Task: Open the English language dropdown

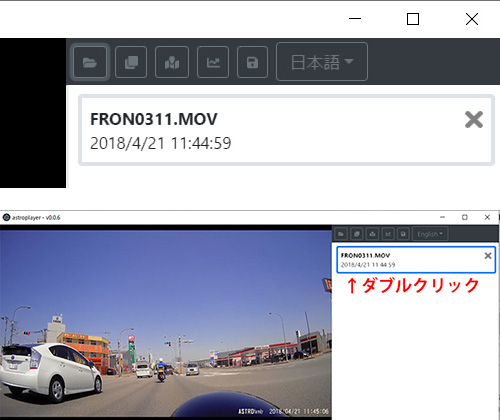Action: click(430, 234)
